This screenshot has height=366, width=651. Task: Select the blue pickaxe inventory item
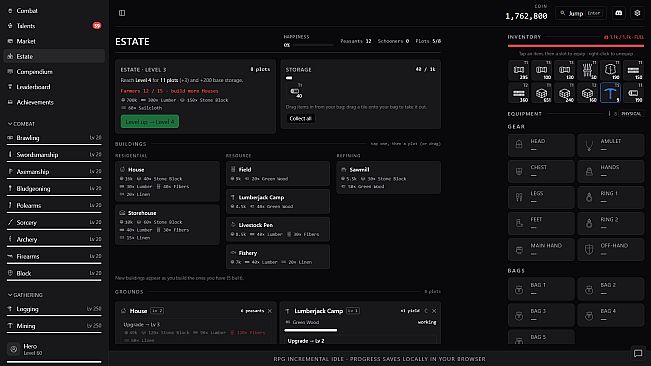pyautogui.click(x=610, y=93)
